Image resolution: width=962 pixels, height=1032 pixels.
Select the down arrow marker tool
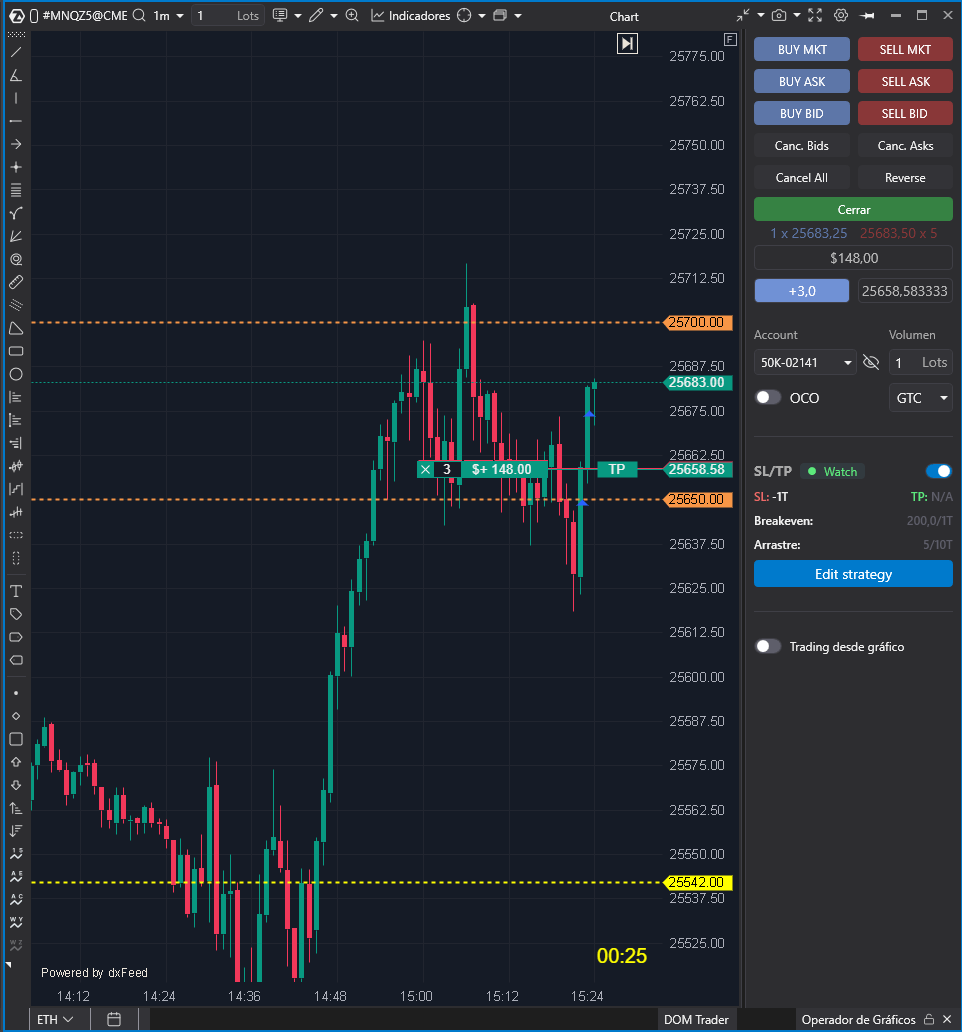(x=16, y=785)
